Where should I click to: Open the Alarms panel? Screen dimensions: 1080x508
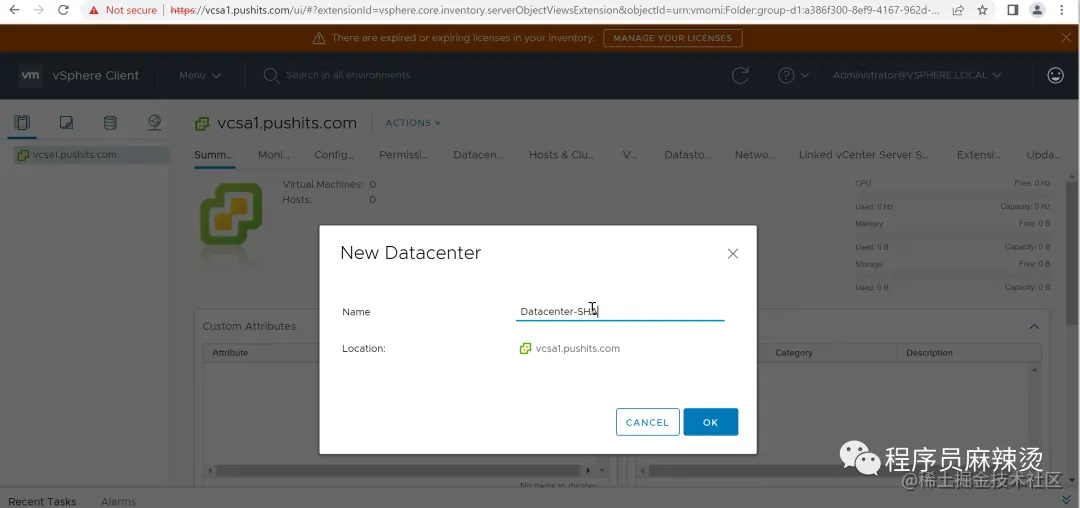coord(118,501)
